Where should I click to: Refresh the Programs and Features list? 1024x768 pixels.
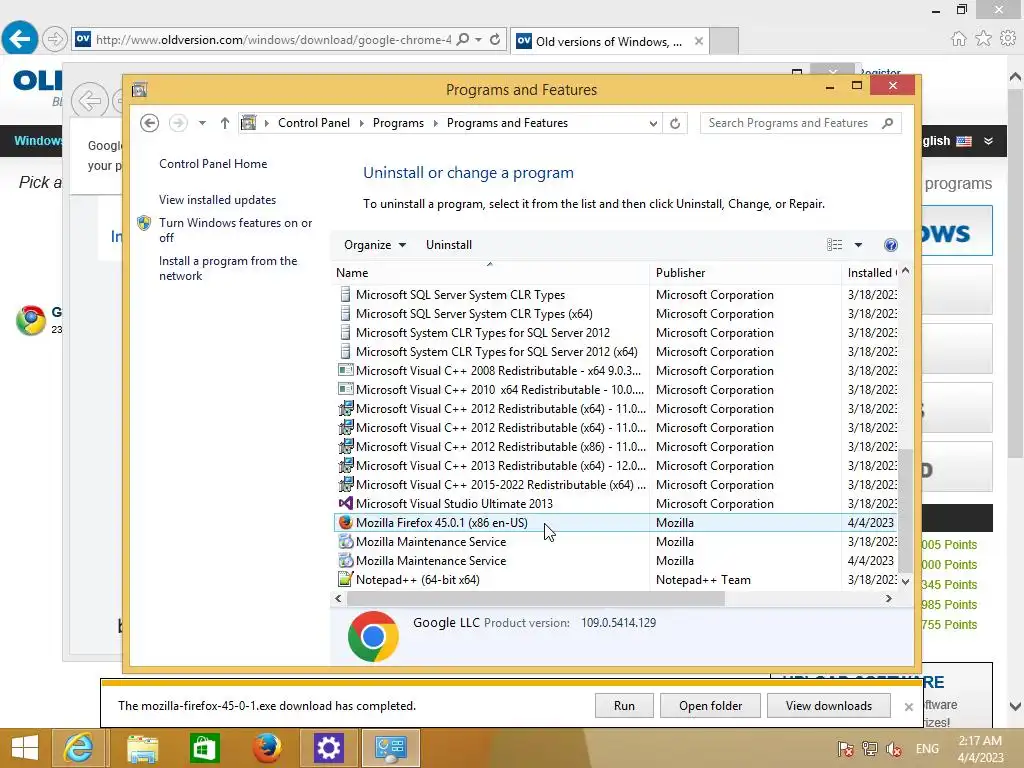tap(675, 123)
